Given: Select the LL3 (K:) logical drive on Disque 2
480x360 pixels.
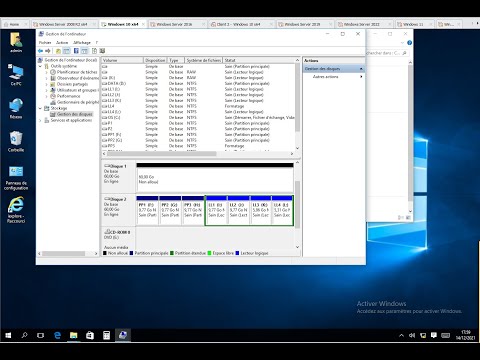Looking at the screenshot, I should click(x=261, y=211).
